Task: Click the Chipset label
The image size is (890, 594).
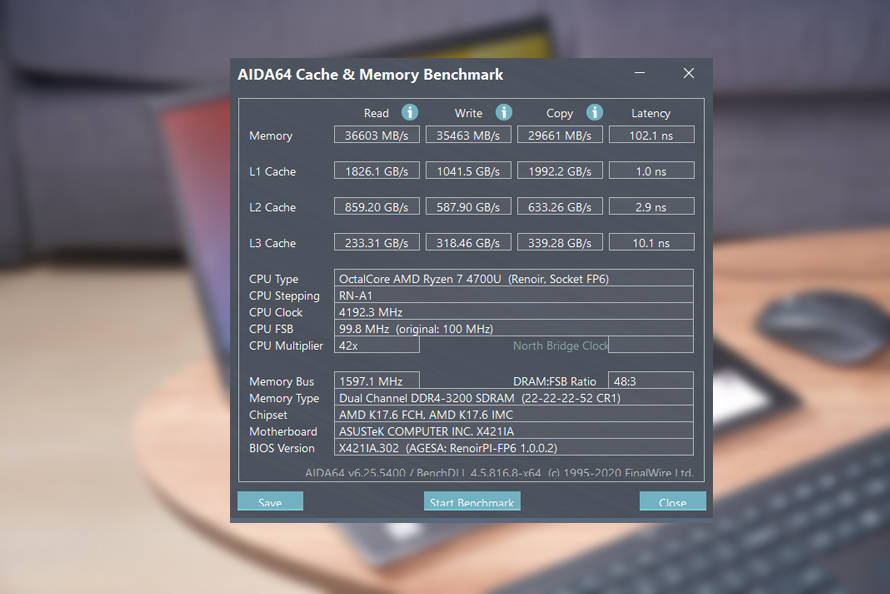Action: click(x=268, y=415)
